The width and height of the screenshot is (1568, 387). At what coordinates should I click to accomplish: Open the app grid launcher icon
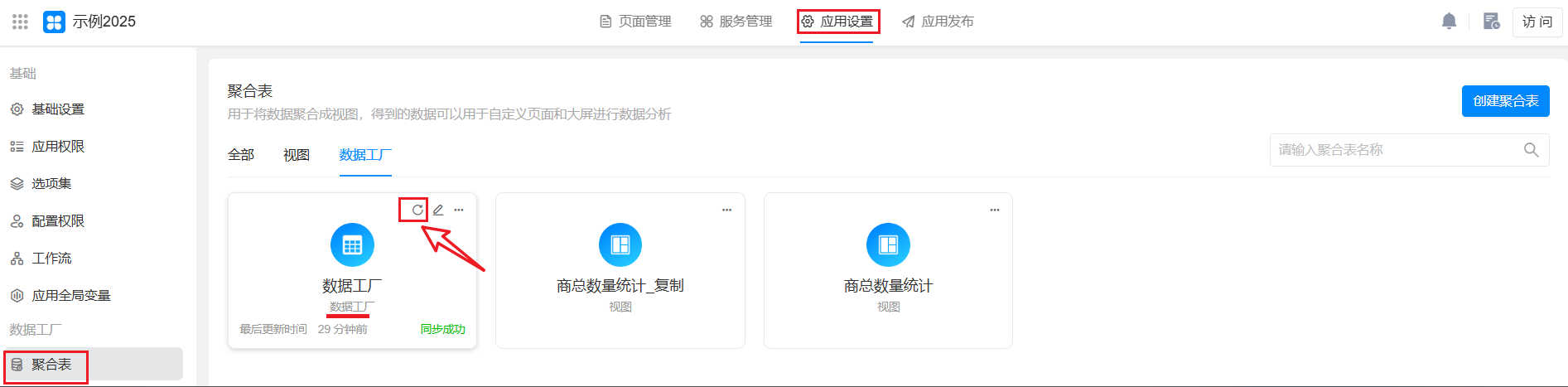click(x=20, y=22)
